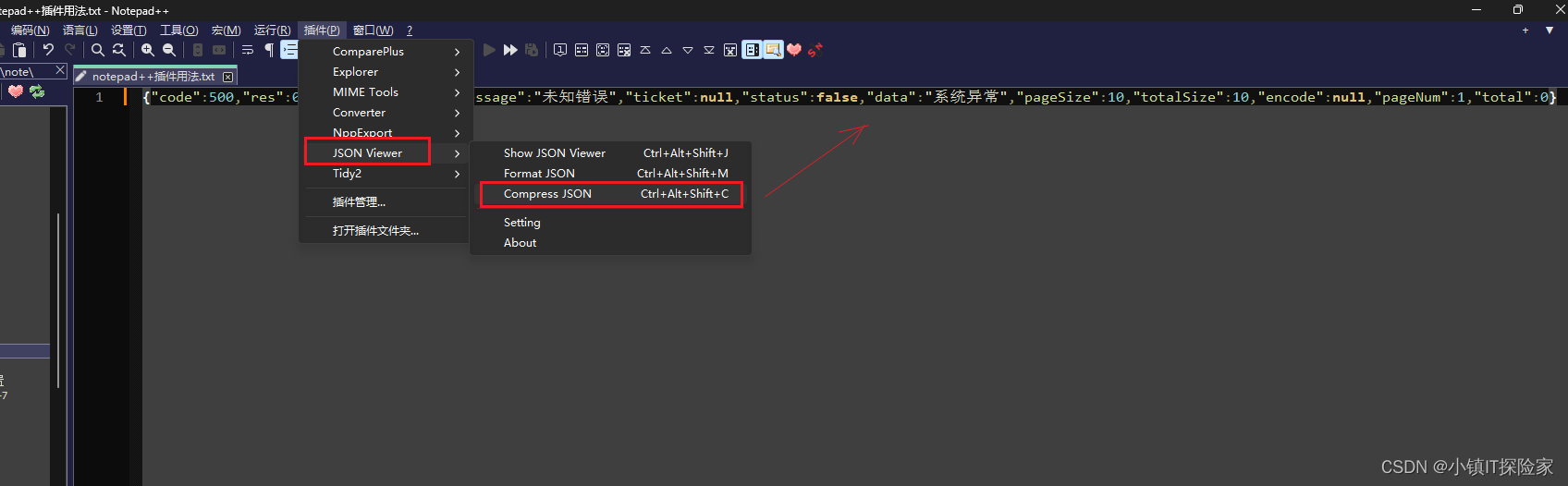Click ComparePlus clear all compares icon
The image size is (1568, 486).
(730, 50)
